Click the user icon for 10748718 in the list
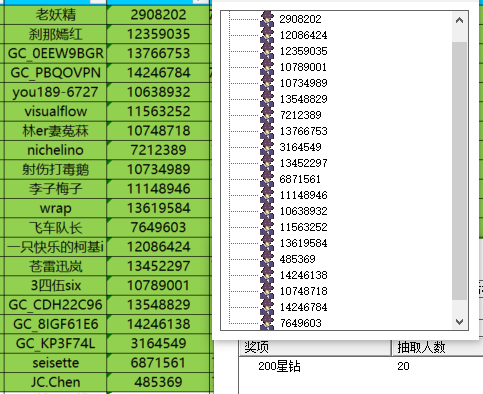Screen dimensions: 483x394 tap(267, 291)
